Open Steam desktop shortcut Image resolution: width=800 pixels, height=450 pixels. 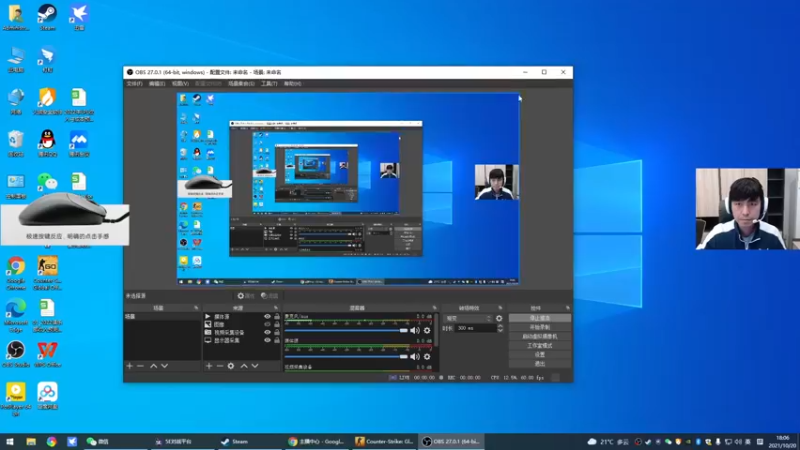47,17
